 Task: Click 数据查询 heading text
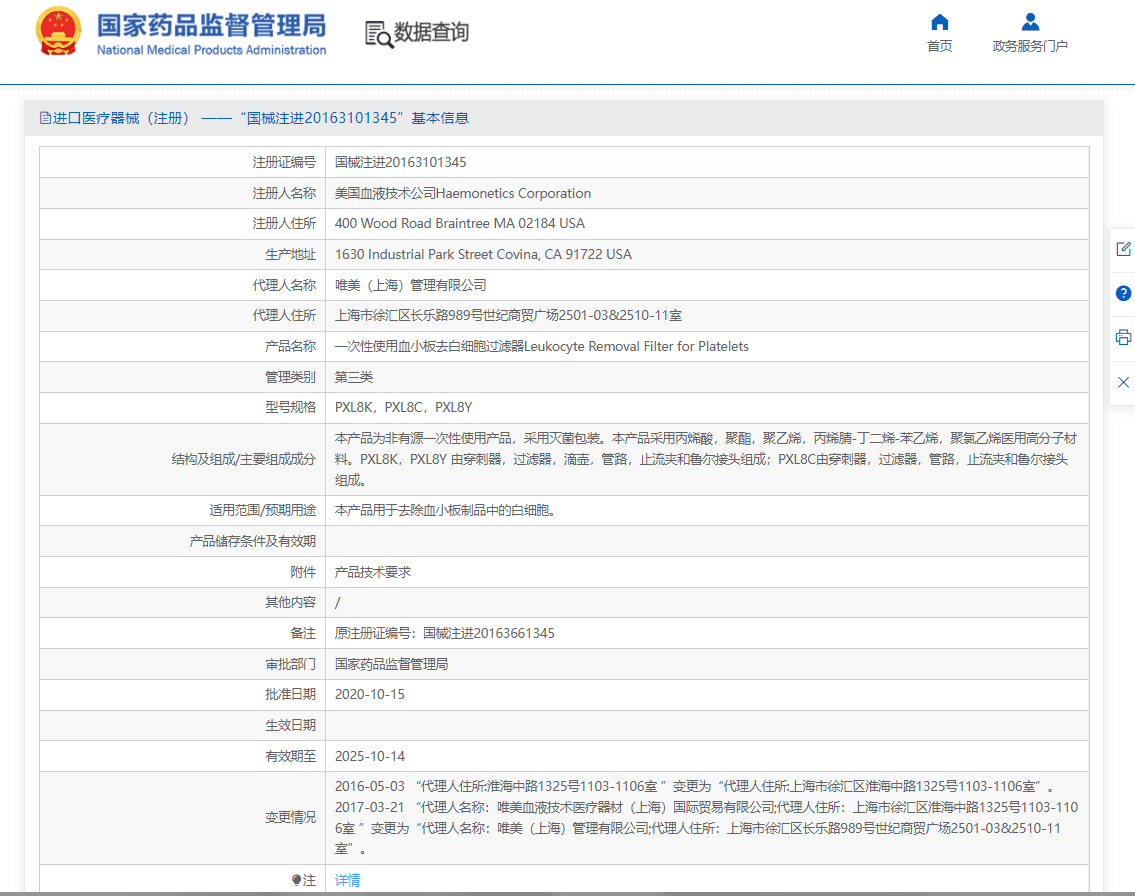pos(431,33)
